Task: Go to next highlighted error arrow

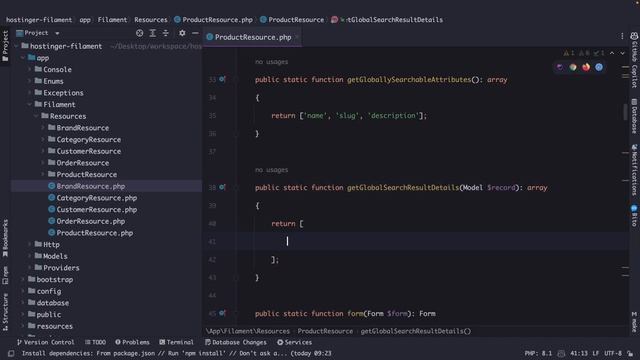Action: coord(622,53)
